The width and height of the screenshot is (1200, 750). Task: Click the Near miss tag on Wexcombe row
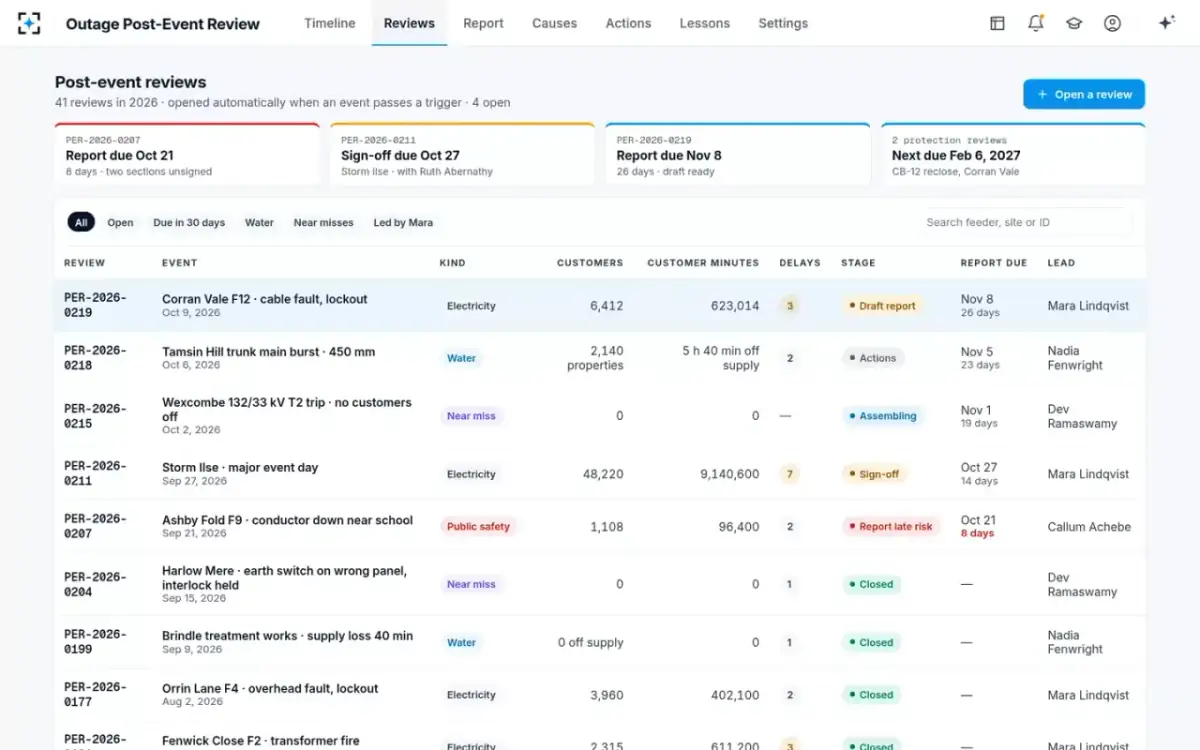(471, 416)
